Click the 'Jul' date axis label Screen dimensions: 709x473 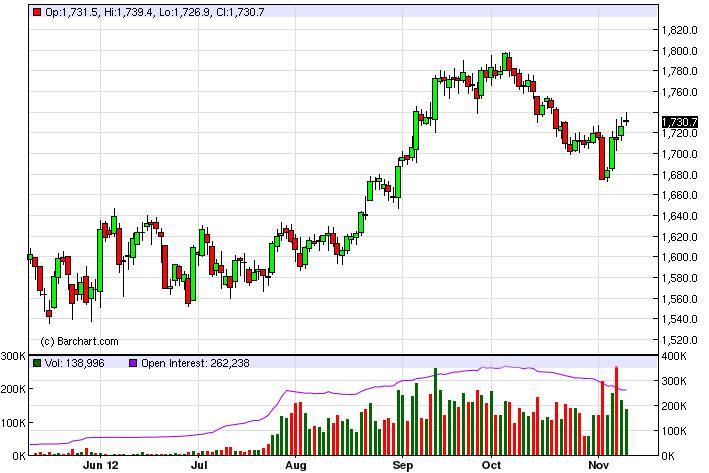199,465
